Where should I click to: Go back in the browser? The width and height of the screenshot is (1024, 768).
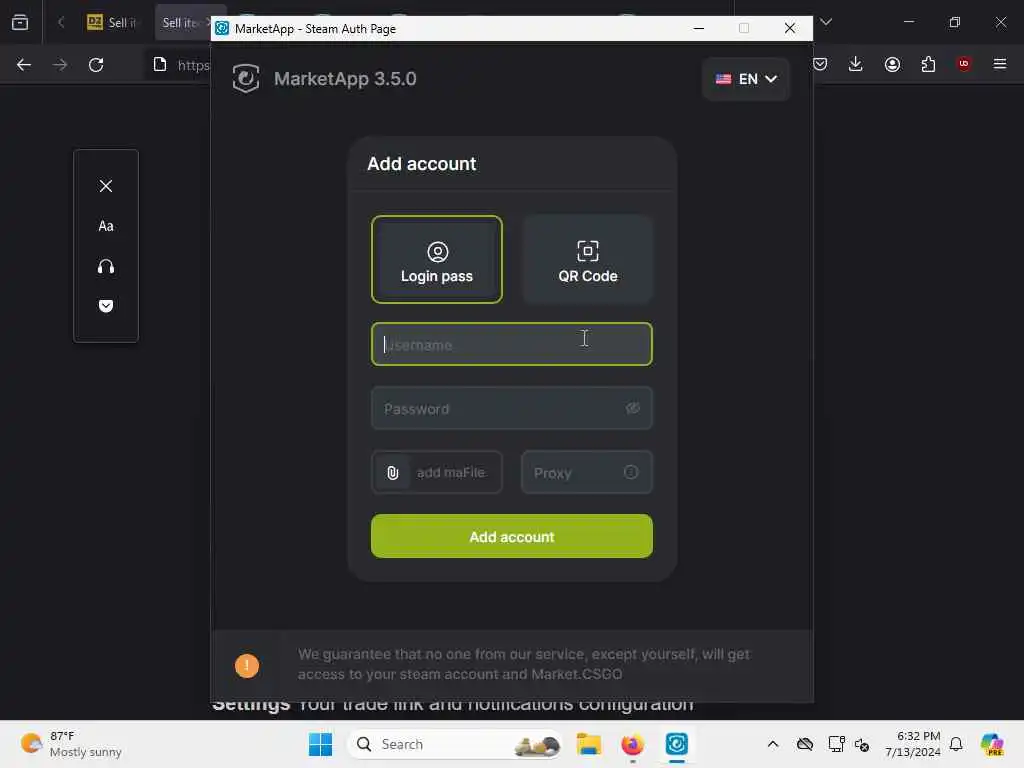24,65
